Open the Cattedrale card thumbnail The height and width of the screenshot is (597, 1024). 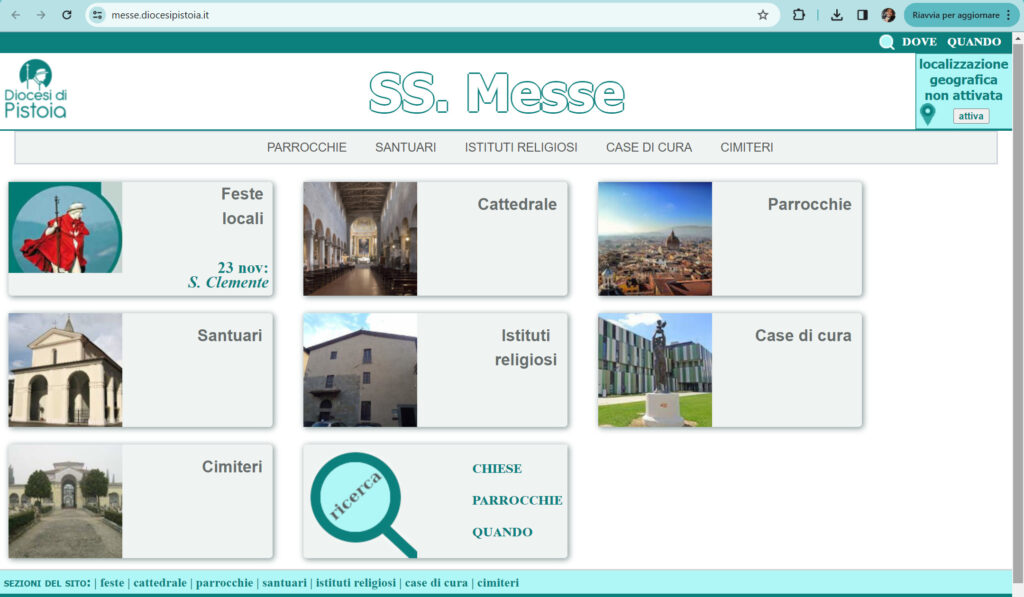point(360,239)
